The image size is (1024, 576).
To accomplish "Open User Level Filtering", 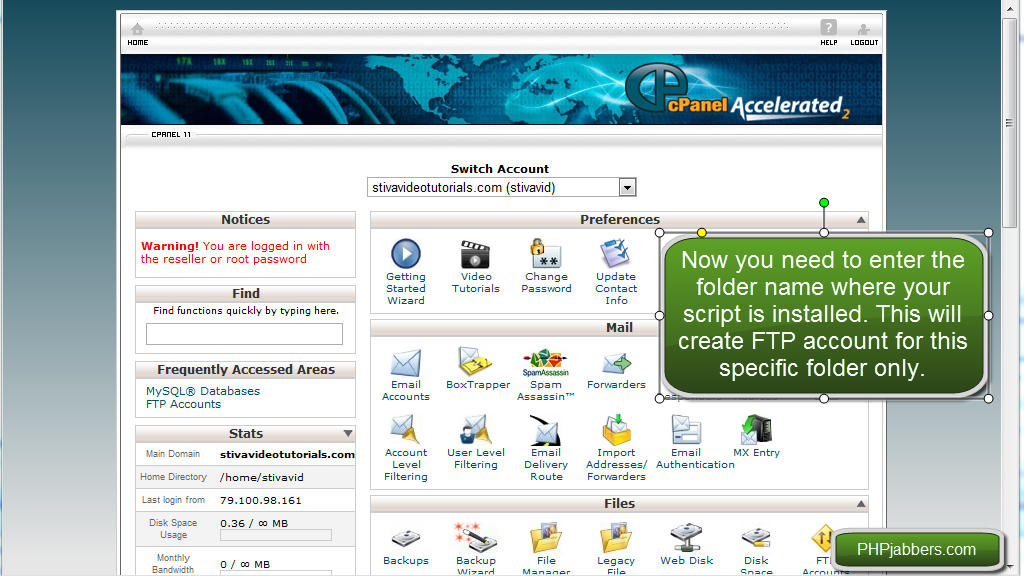I will (x=475, y=443).
